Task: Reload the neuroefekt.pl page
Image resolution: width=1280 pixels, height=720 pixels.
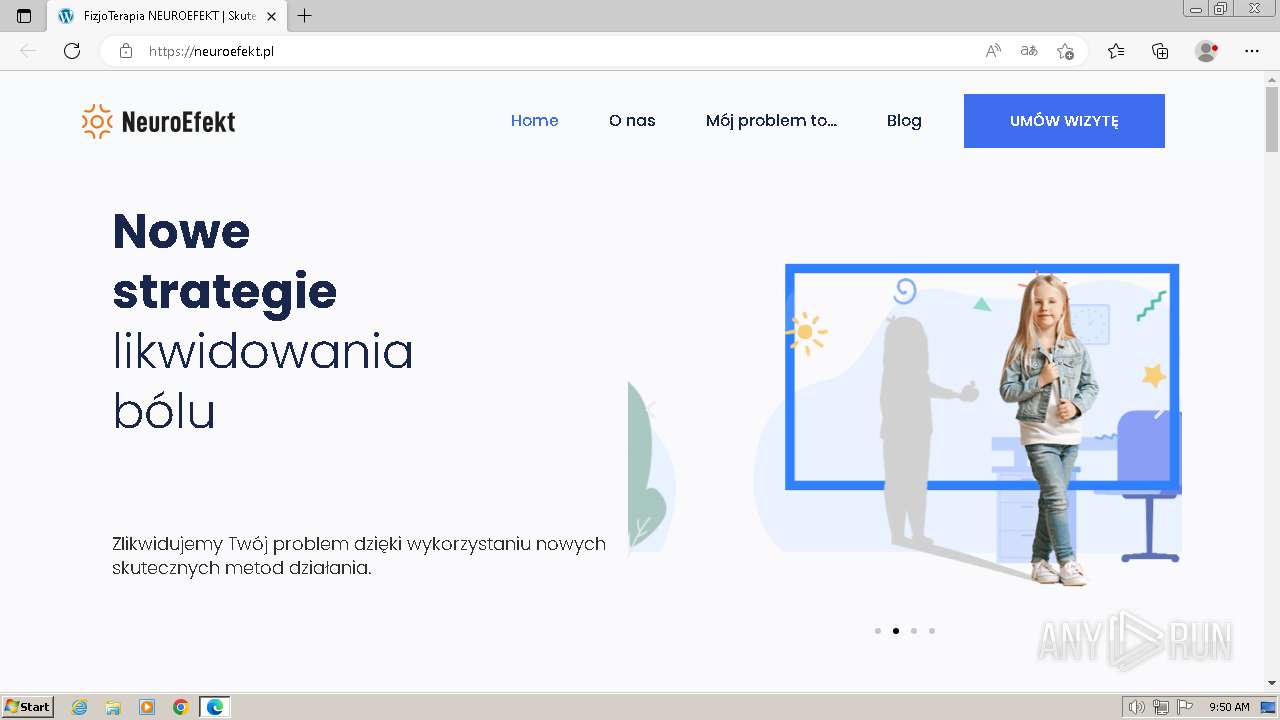Action: (x=72, y=51)
